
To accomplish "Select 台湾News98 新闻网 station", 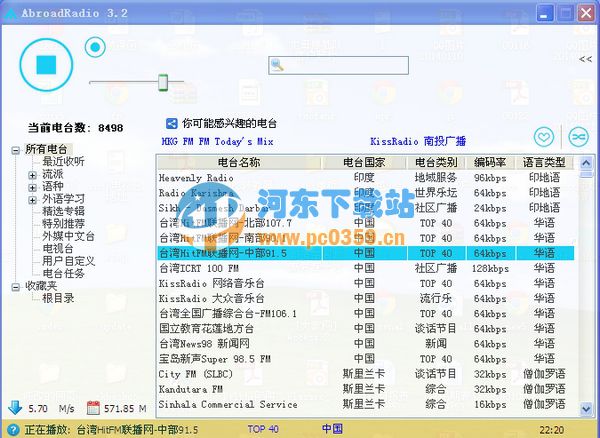I will pyautogui.click(x=365, y=344).
